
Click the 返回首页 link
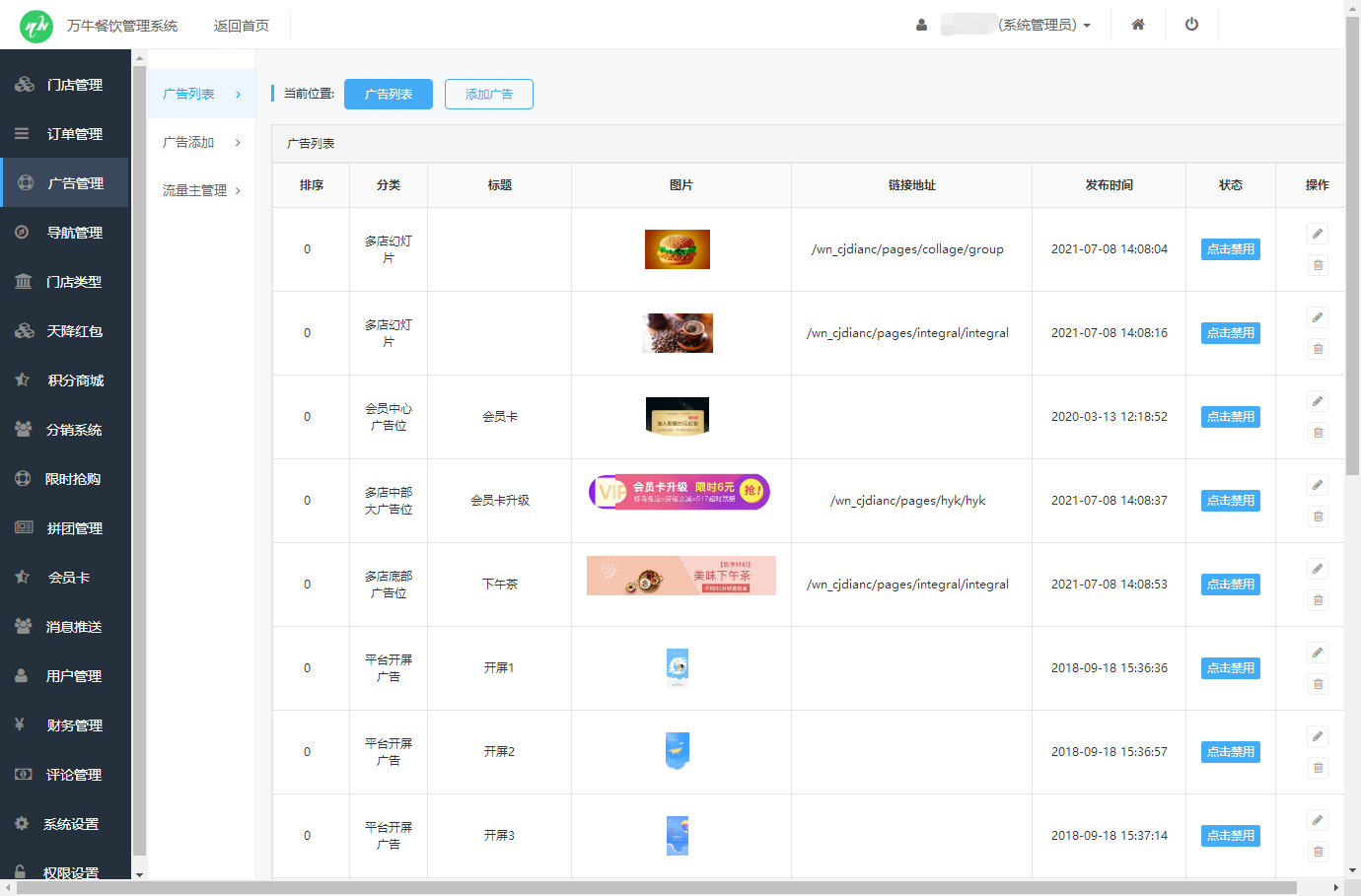241,26
